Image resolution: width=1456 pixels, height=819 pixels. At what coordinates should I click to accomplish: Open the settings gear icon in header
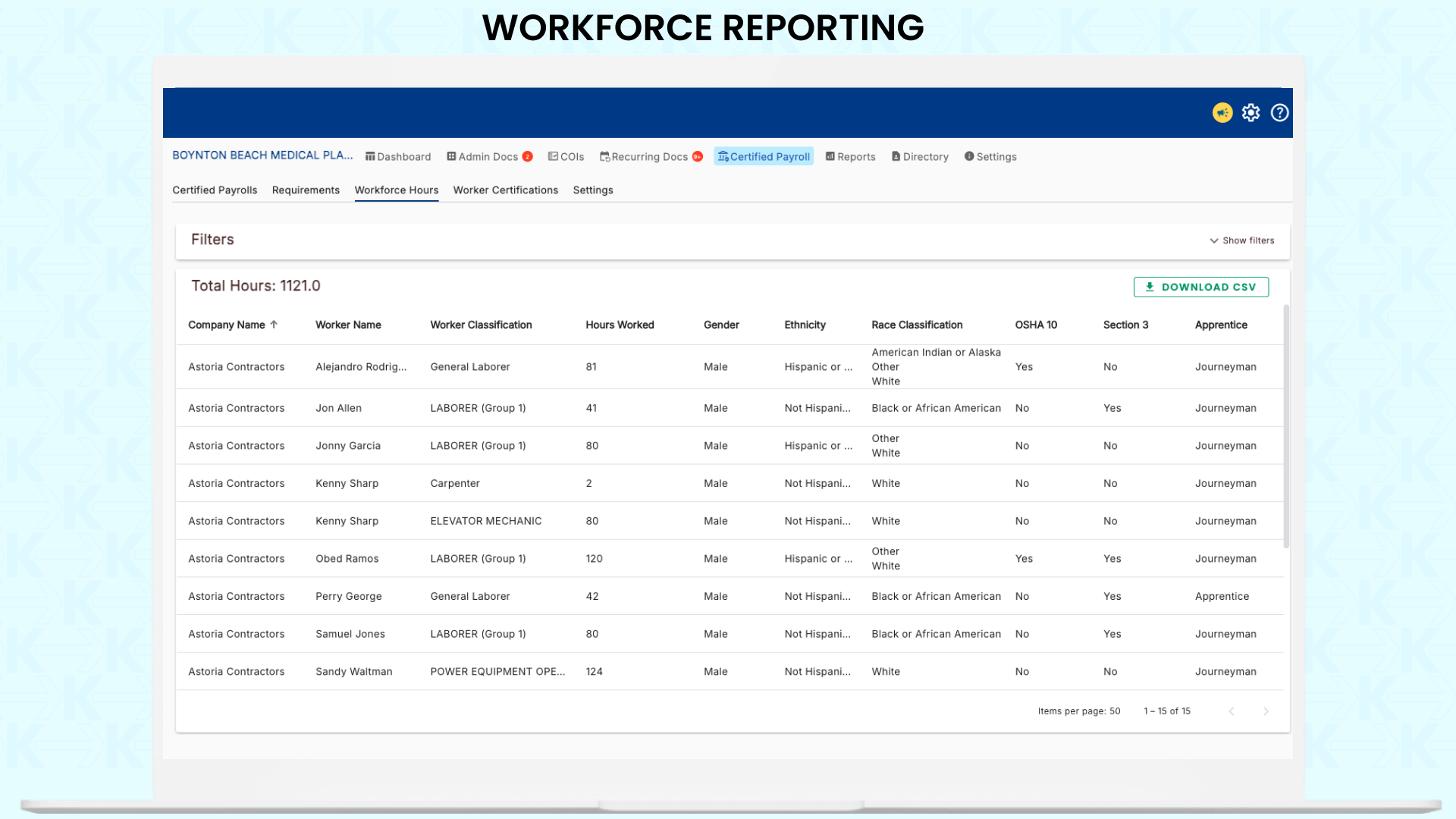[x=1250, y=113]
